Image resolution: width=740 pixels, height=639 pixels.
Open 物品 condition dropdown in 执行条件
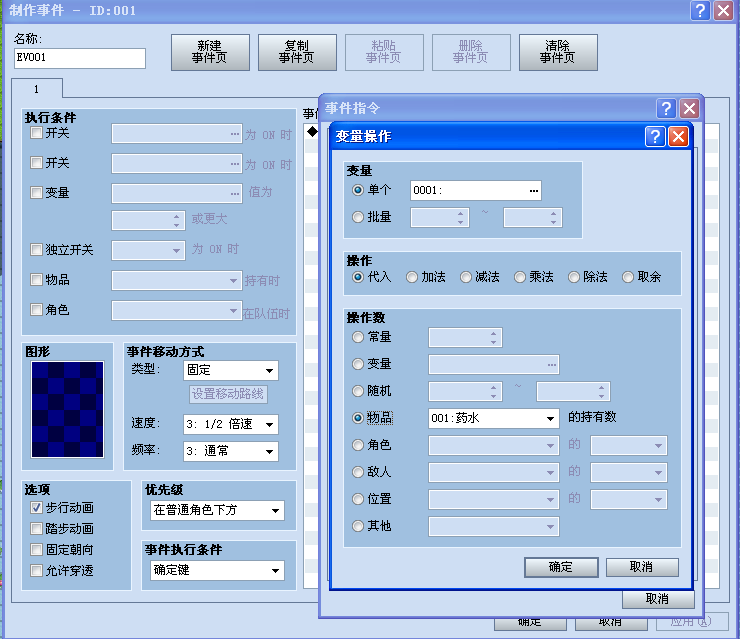coord(177,280)
